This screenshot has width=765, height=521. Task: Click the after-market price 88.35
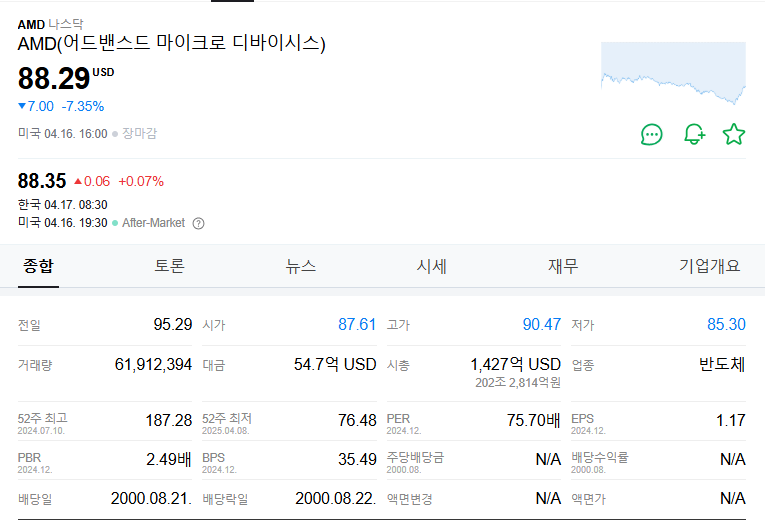42,181
